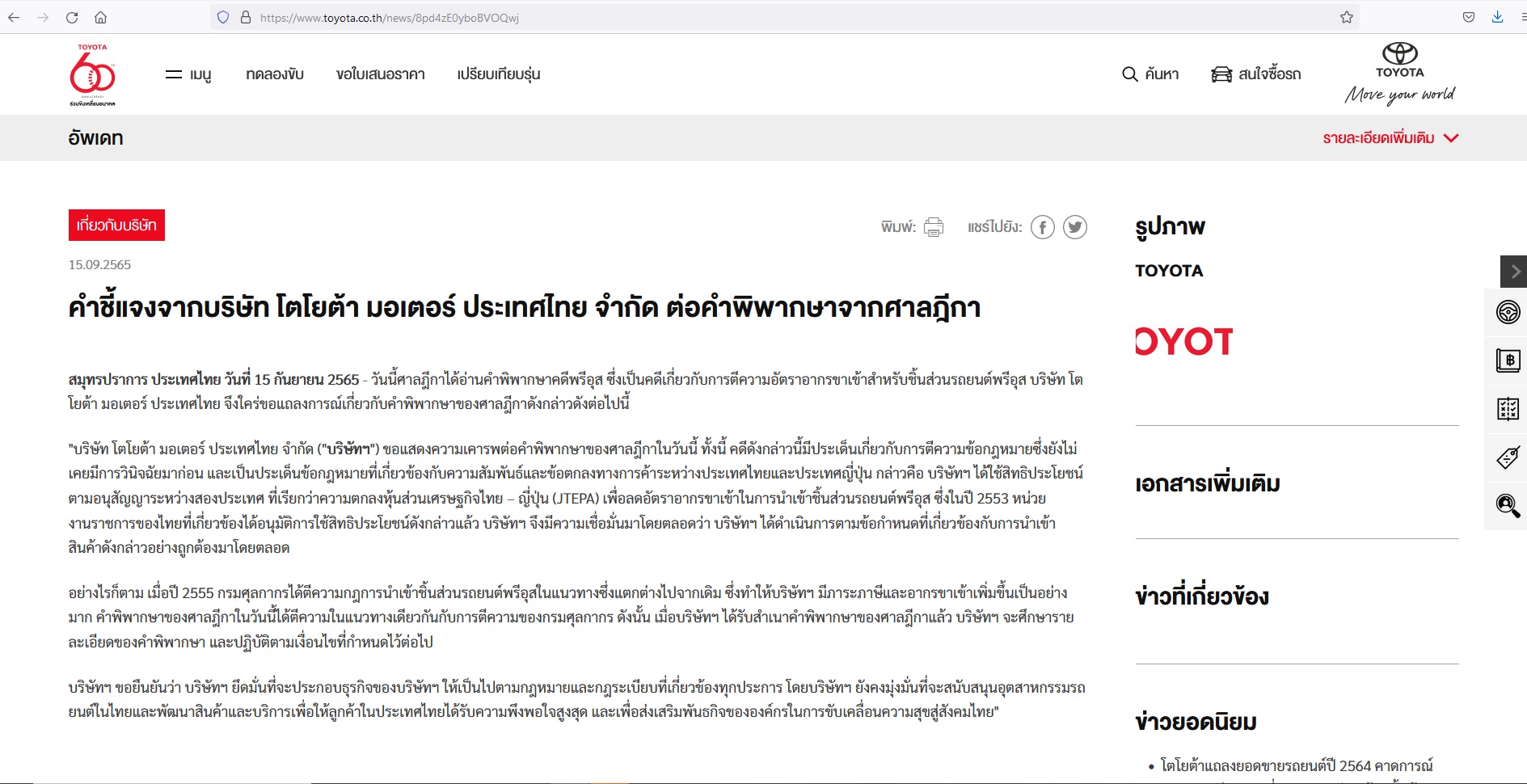Click the เอกสารเพิ่มเติม sidebar heading
1527x784 pixels.
click(x=1208, y=484)
